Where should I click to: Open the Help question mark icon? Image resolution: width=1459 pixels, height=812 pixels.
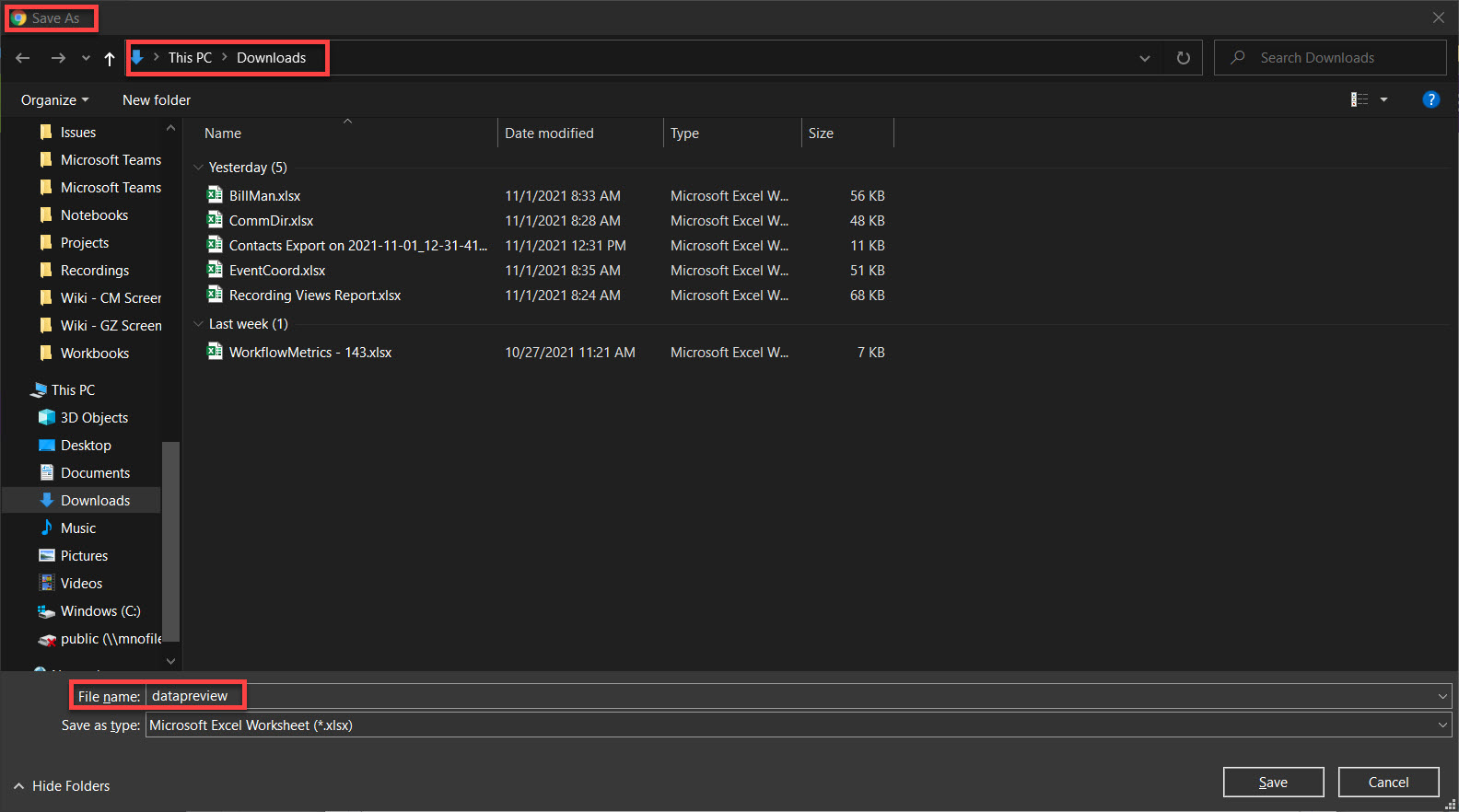pyautogui.click(x=1430, y=99)
